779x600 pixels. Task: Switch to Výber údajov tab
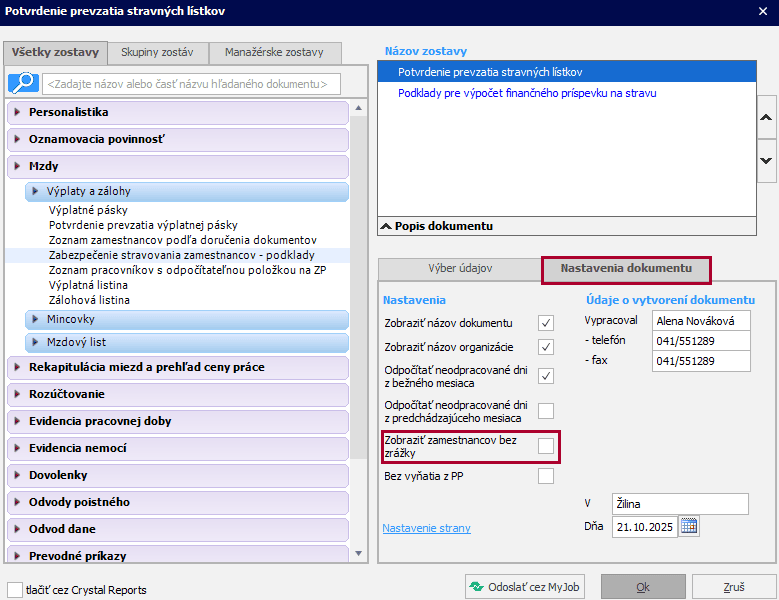[x=460, y=269]
